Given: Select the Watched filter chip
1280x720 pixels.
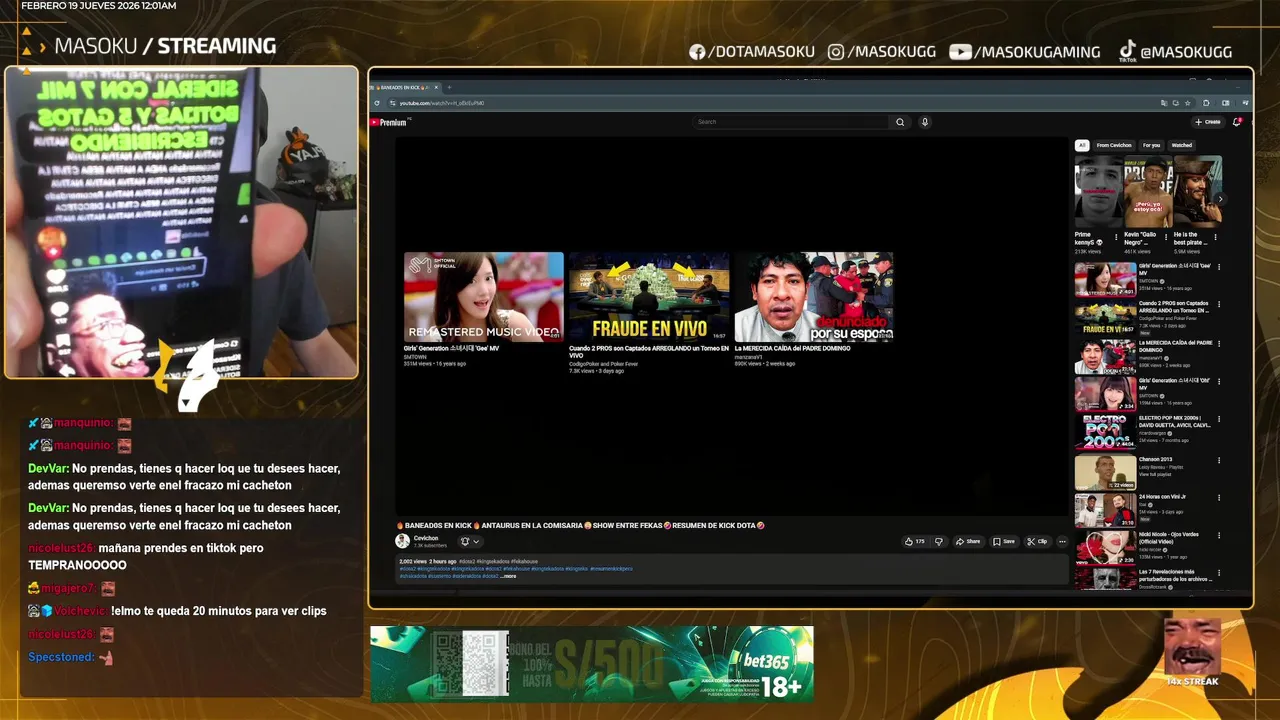Looking at the screenshot, I should click(x=1181, y=145).
